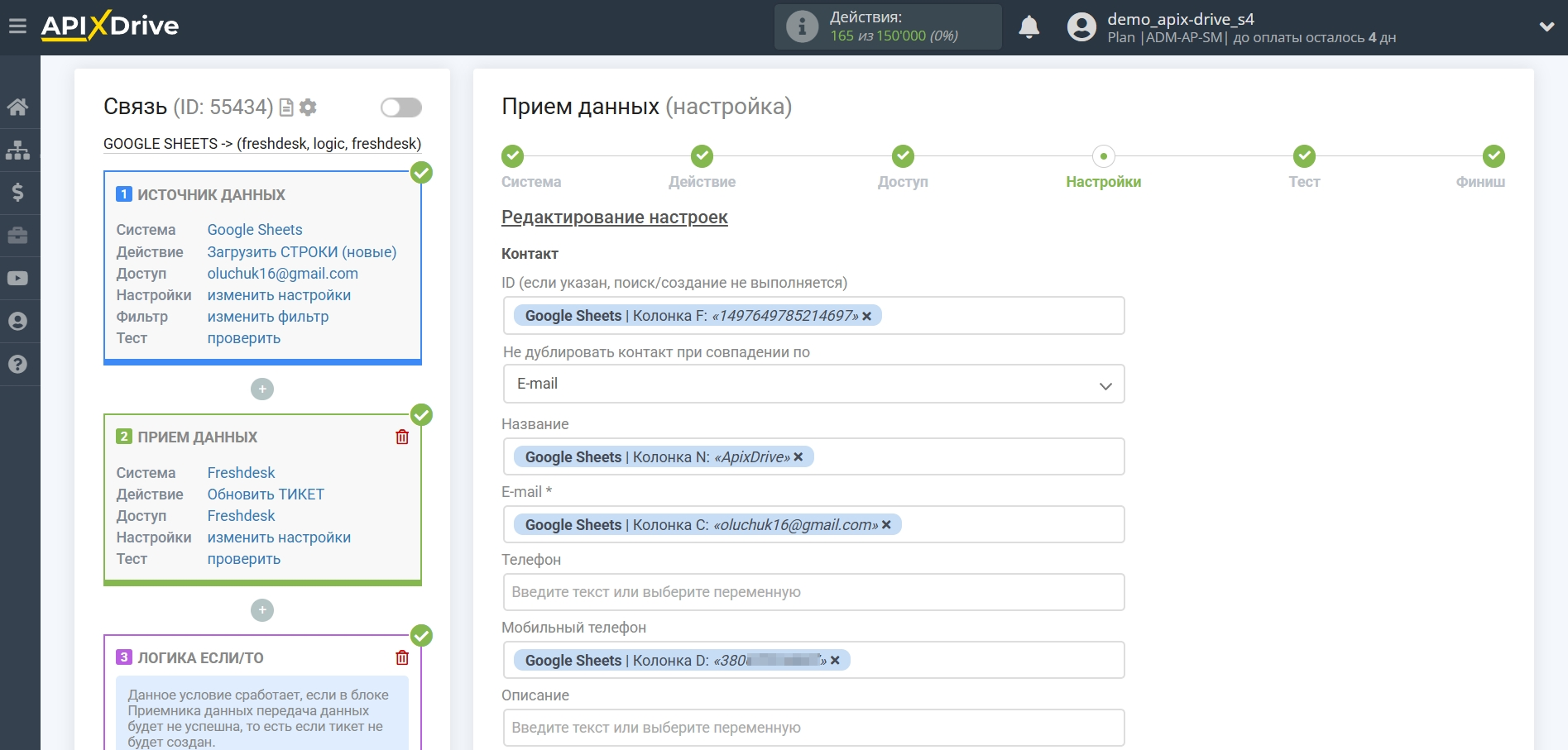
Task: Open the notifications bell
Action: 1029,27
